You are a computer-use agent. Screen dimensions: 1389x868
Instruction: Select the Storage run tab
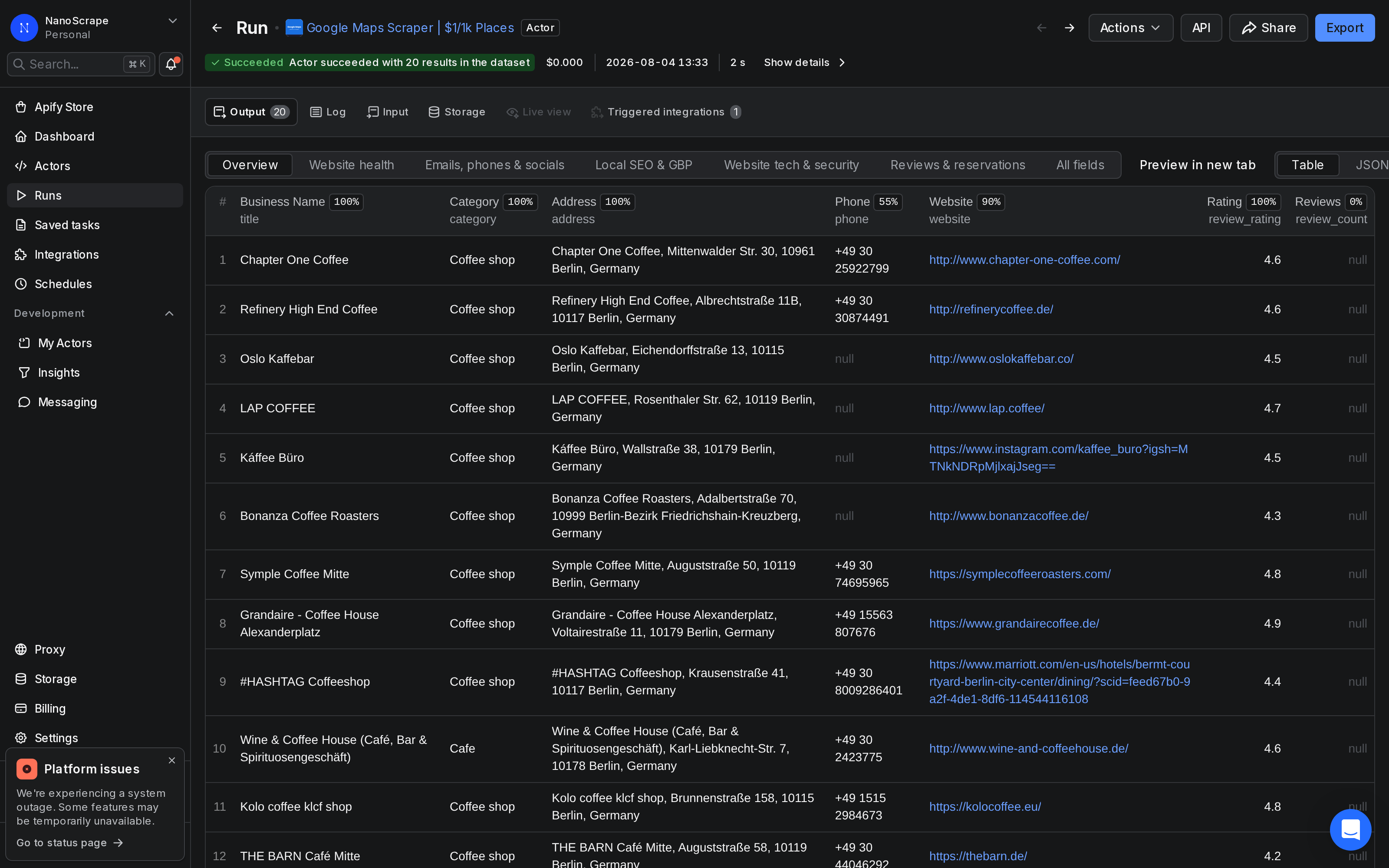click(x=457, y=112)
